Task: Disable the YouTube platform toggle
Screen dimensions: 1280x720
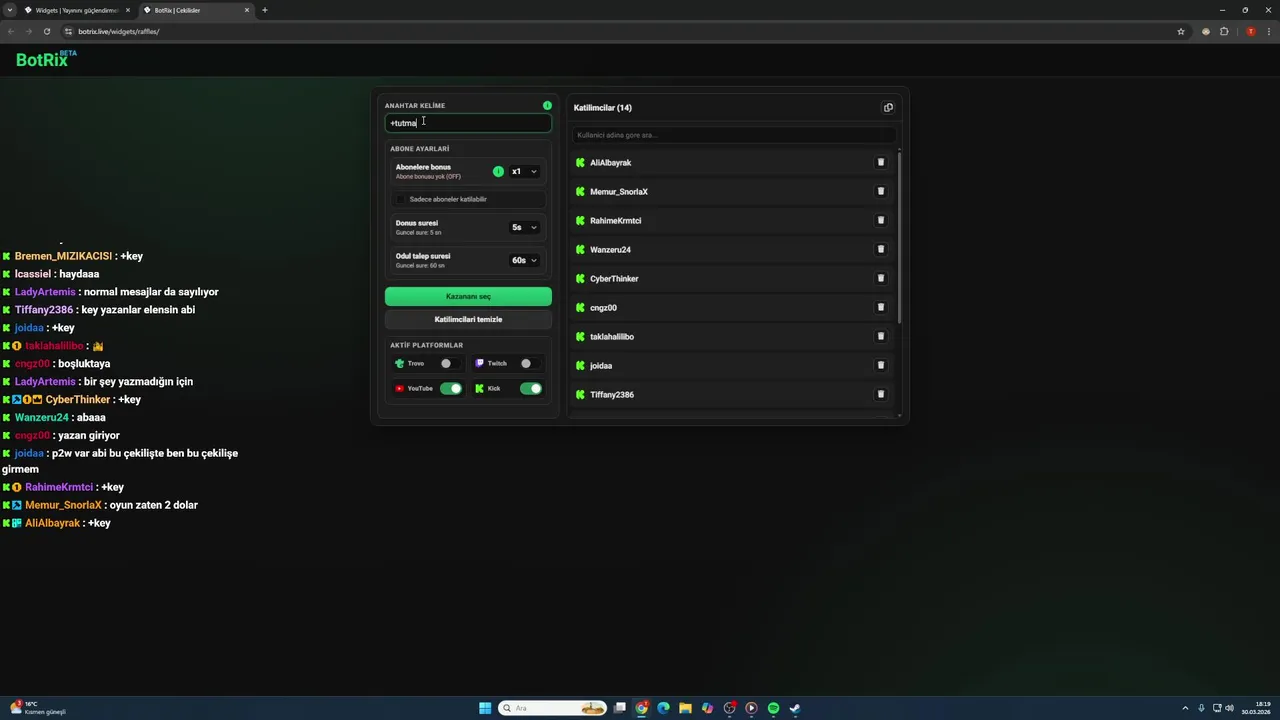Action: (x=451, y=388)
